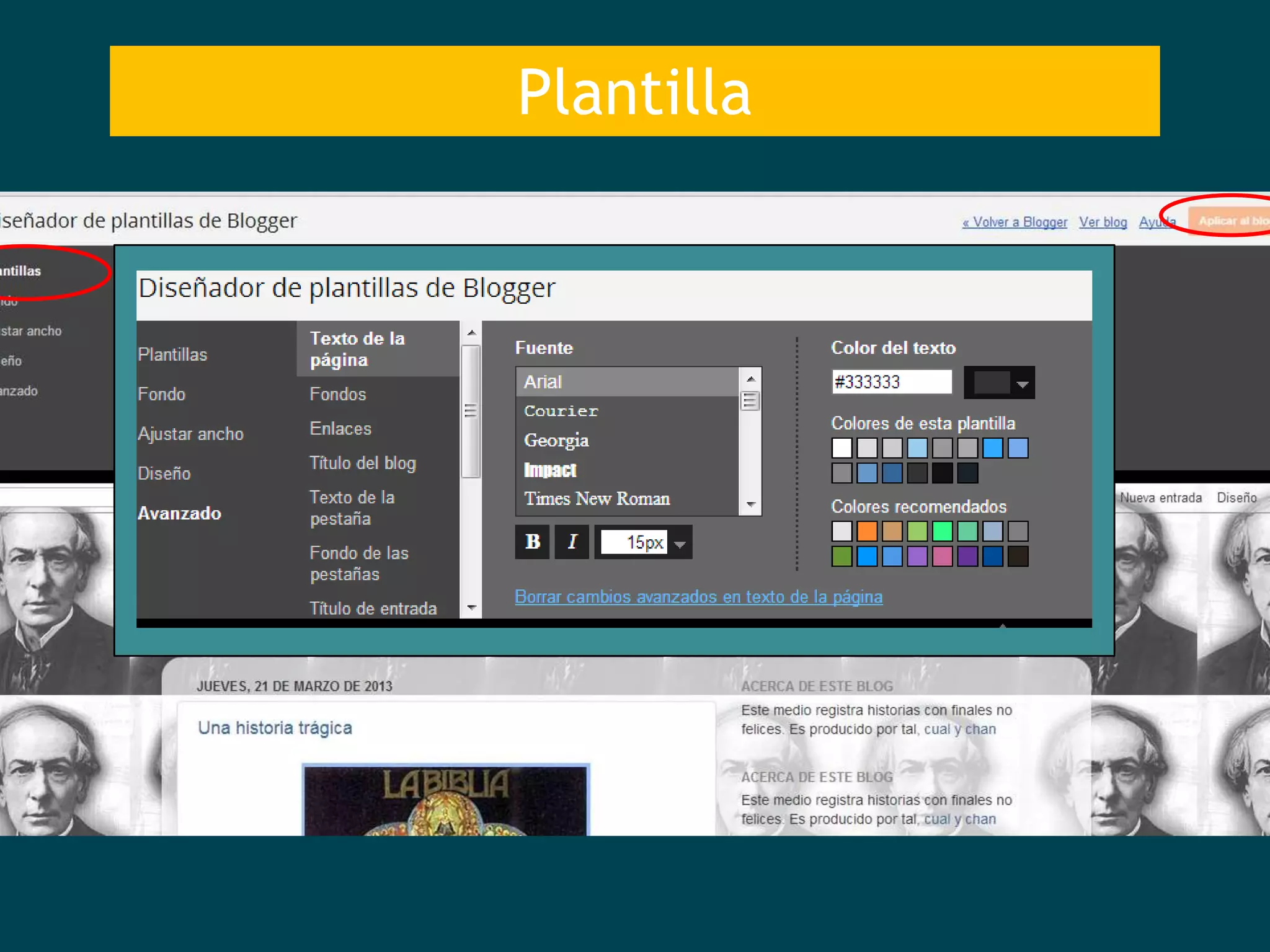Open Plantillas section in designer sidebar

tap(172, 355)
